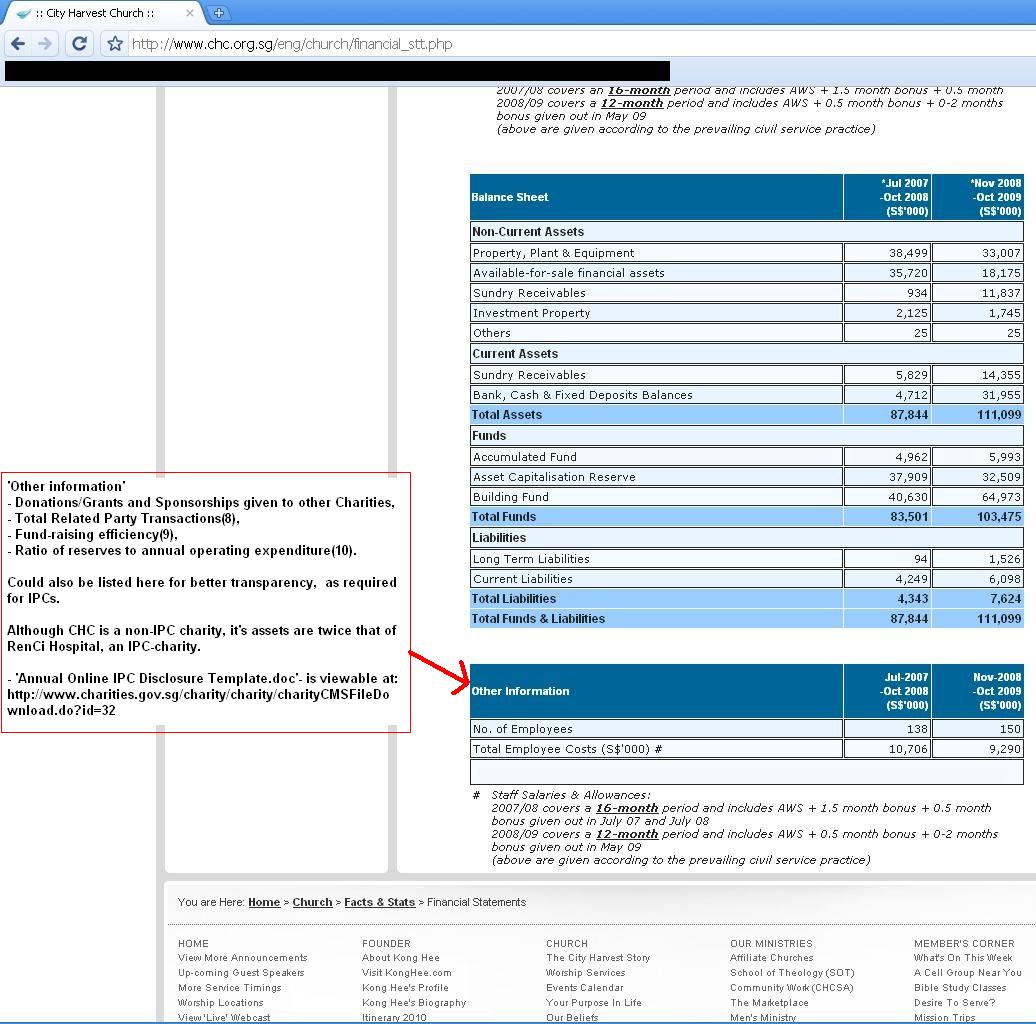Click the Total Funds value 103,475
The image size is (1036, 1024).
[x=999, y=517]
